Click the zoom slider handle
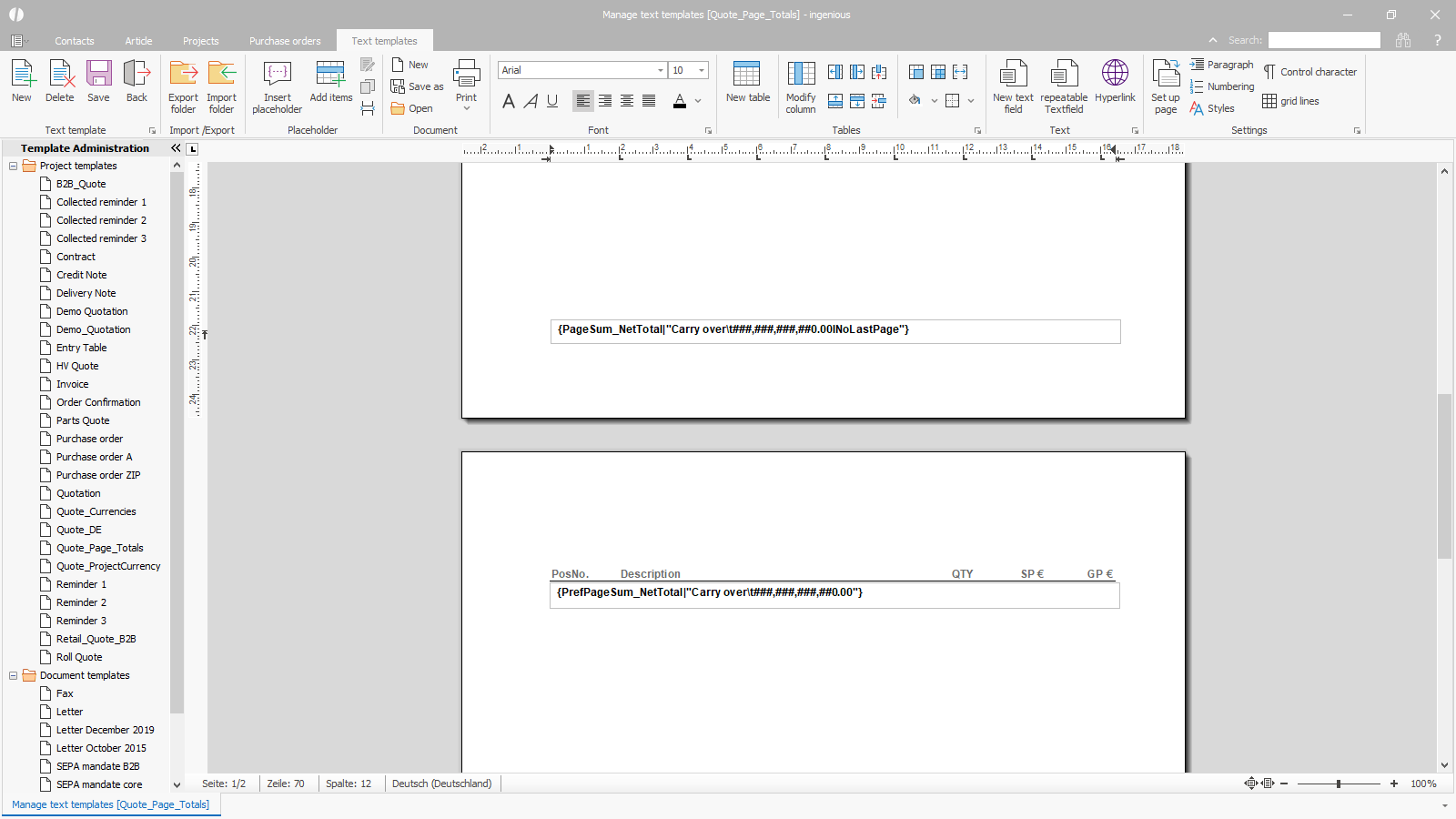The image size is (1456, 819). click(x=1338, y=784)
